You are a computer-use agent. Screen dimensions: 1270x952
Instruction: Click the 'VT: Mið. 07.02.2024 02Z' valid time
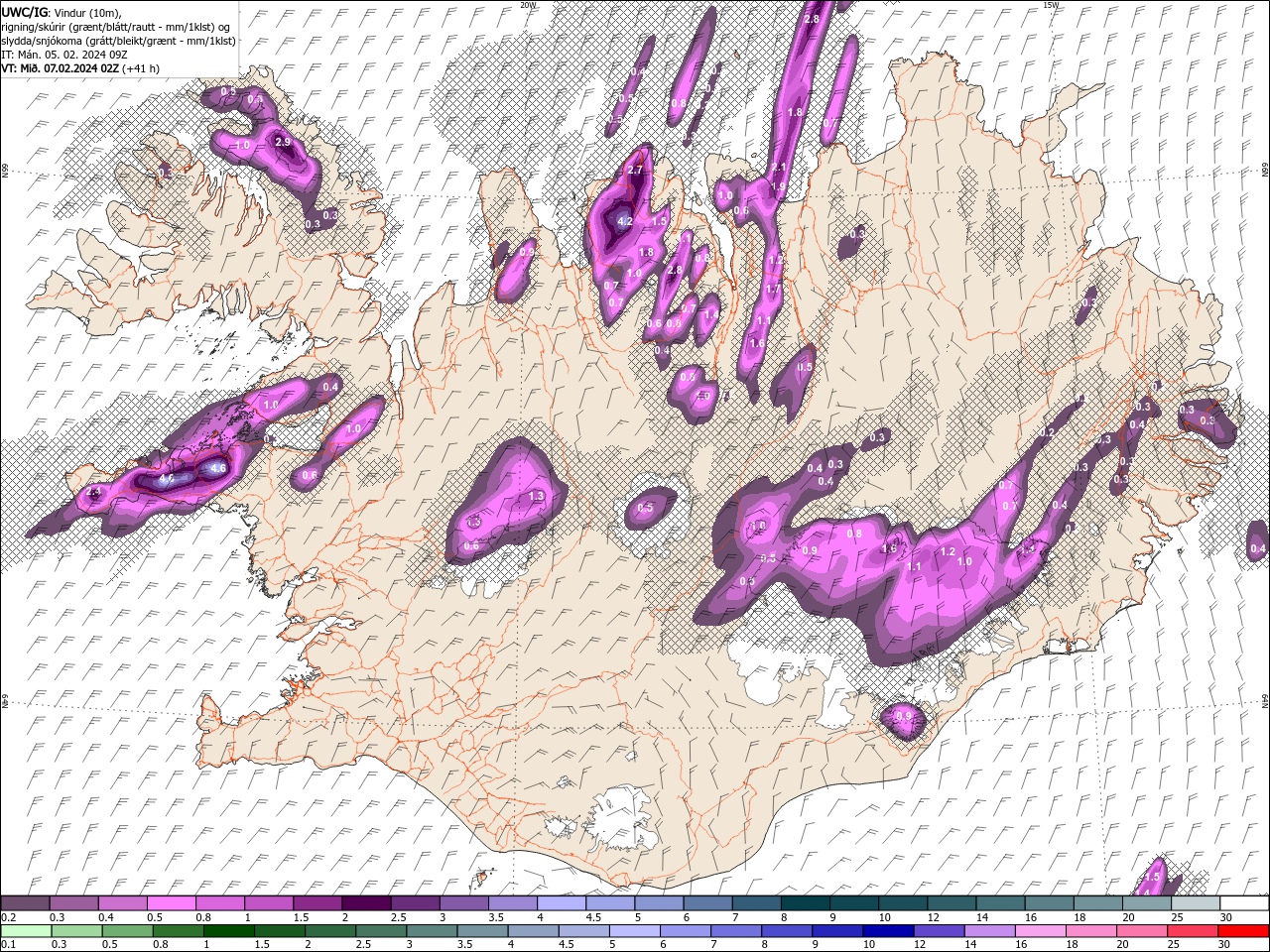point(60,68)
